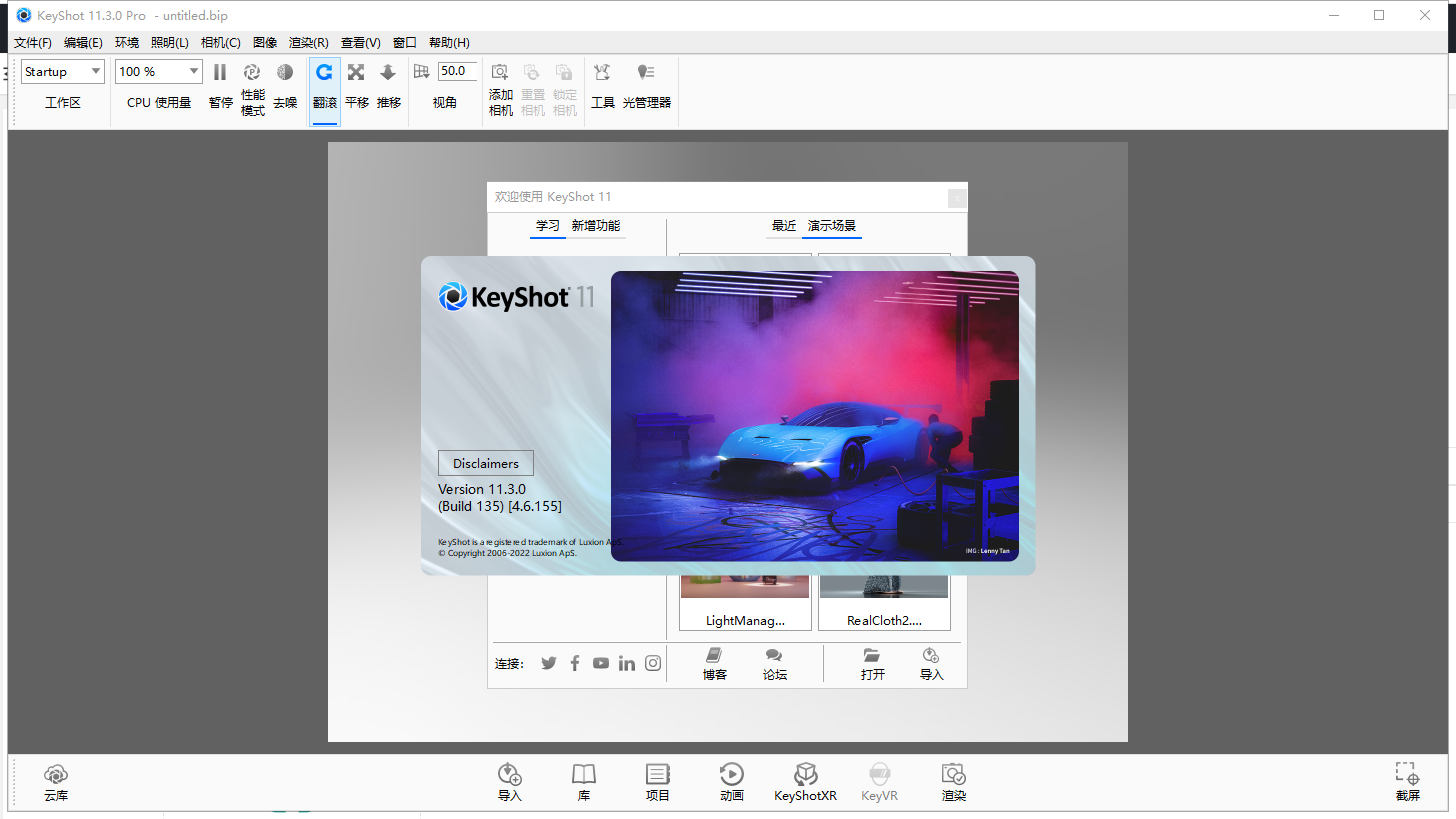Viewport: 1456px width, 819px height.
Task: Open the Facebook link in welcome dialog
Action: coord(575,663)
